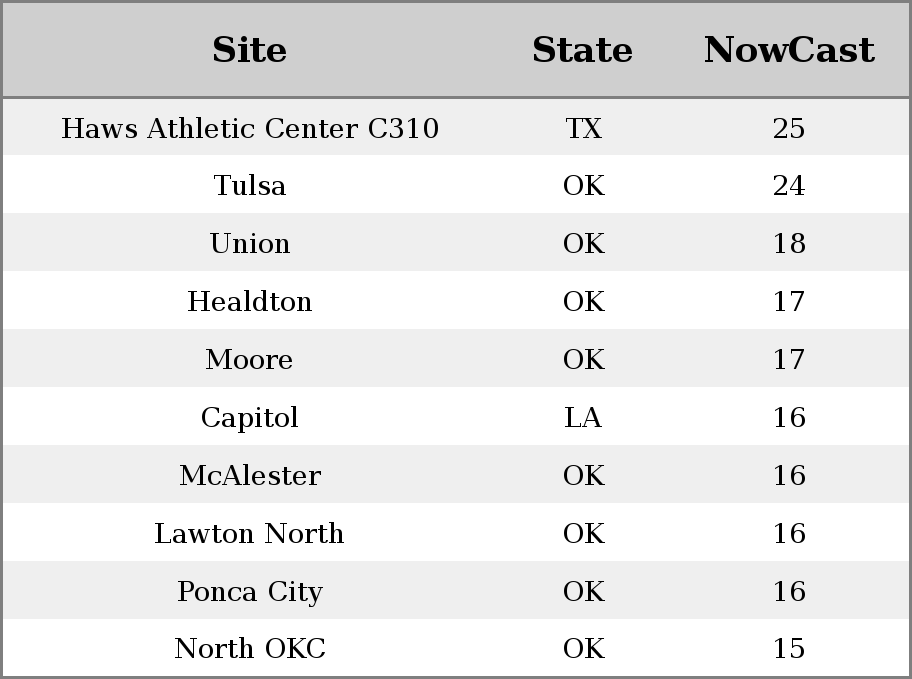Select the NowCast value 18
Viewport: 912px width, 679px height.
(789, 243)
